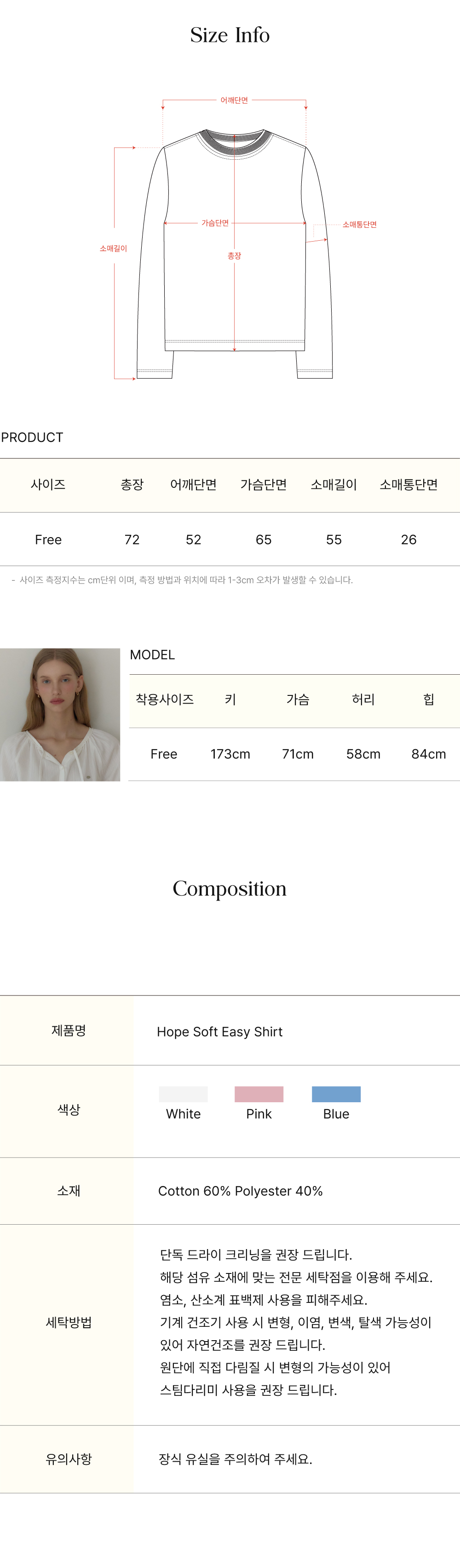Screen dimensions: 460x1568
Task: Select the 소매통단면 value 26 in the table
Action: pyautogui.click(x=408, y=539)
